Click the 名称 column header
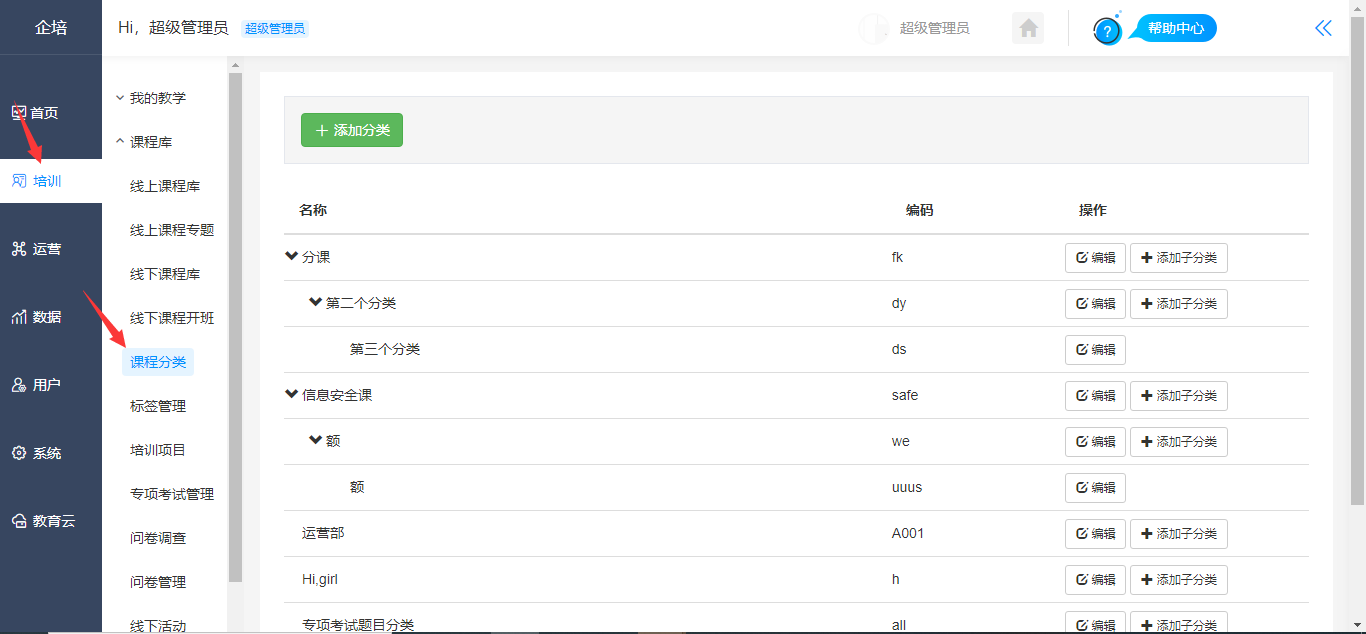1366x634 pixels. tap(313, 210)
